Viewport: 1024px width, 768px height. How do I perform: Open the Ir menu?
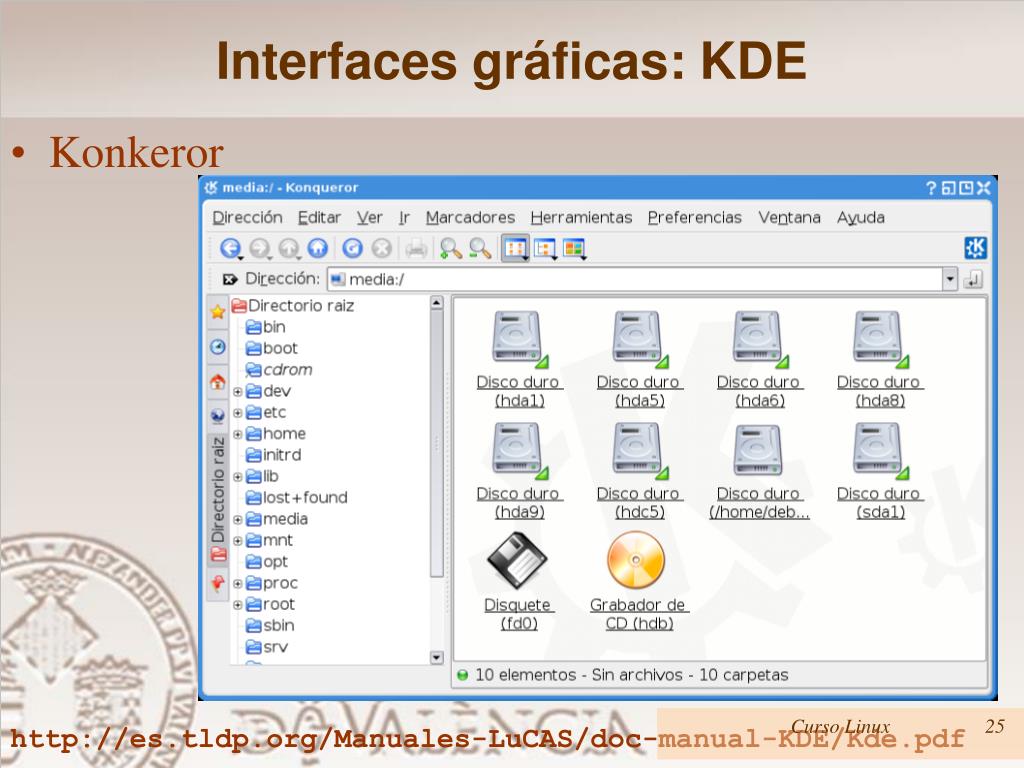pos(404,217)
